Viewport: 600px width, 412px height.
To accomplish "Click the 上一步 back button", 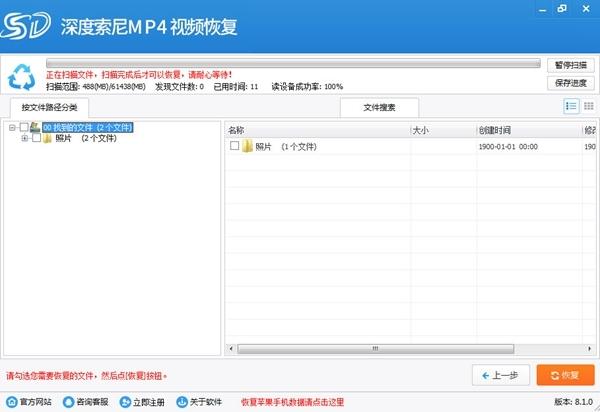I will pos(501,375).
